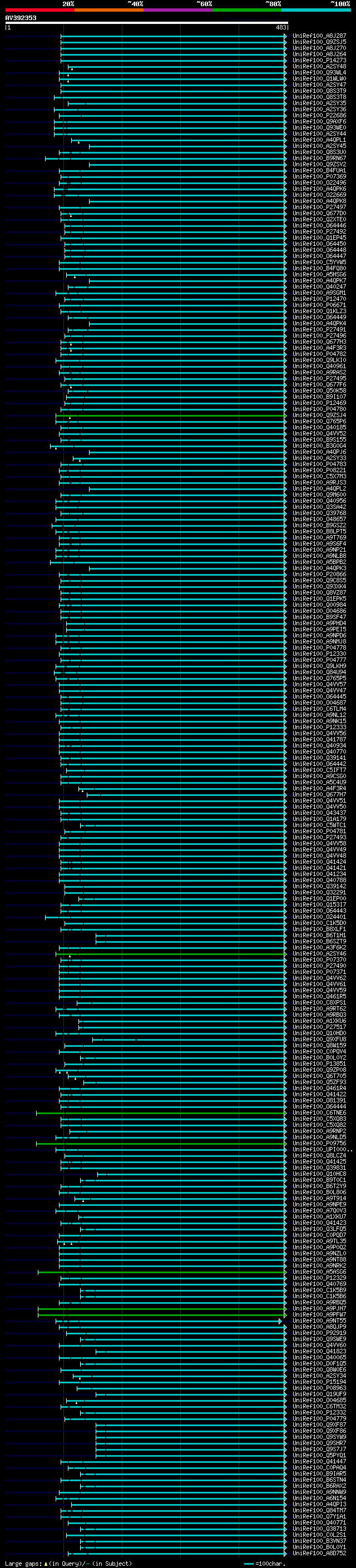
Task: Click the green alignment bar of UniRef100_P09756
Action: [161, 1143]
